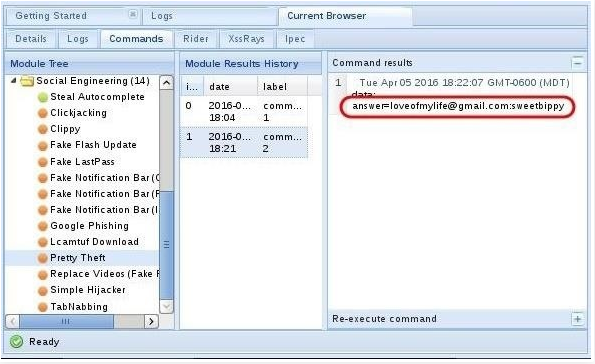Click the orange icon beside Google Phishing

click(x=43, y=226)
